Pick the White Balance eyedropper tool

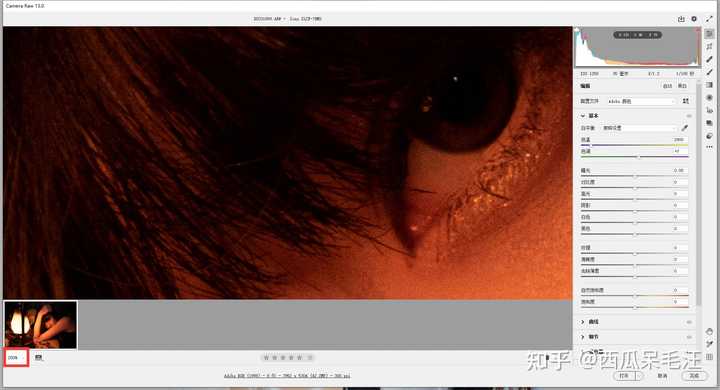pos(685,128)
